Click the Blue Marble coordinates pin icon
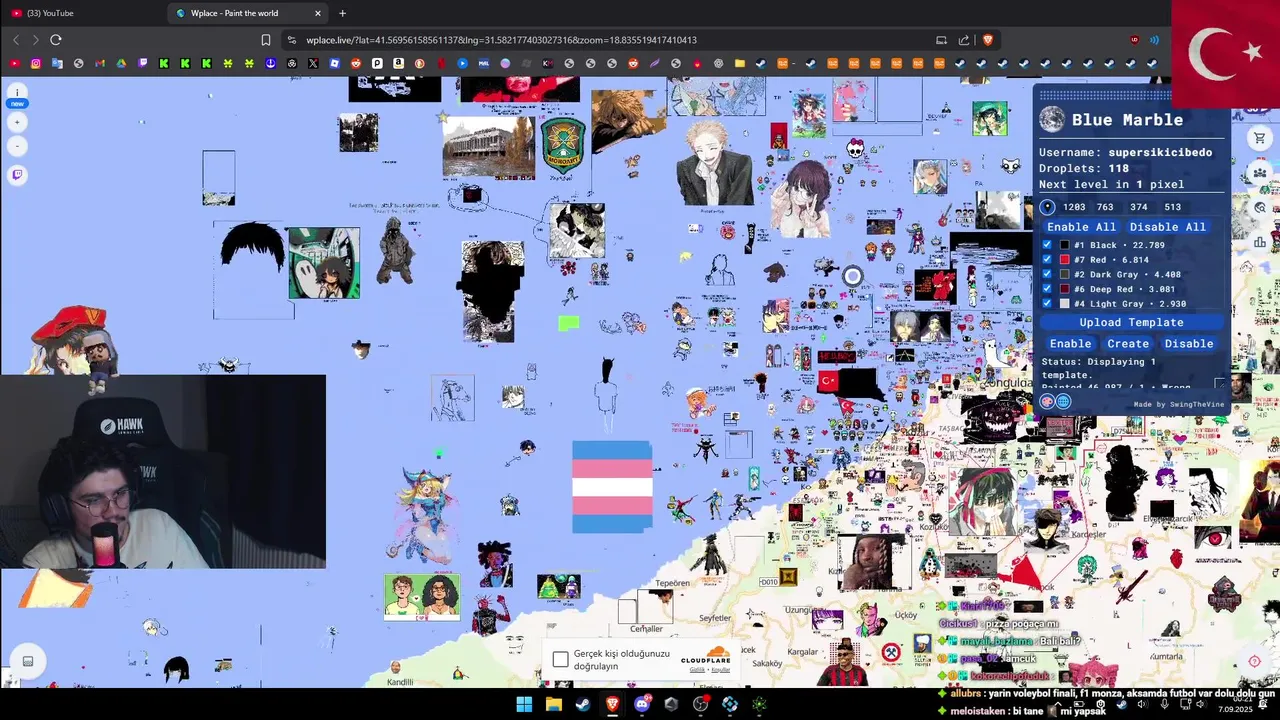 (x=1047, y=207)
